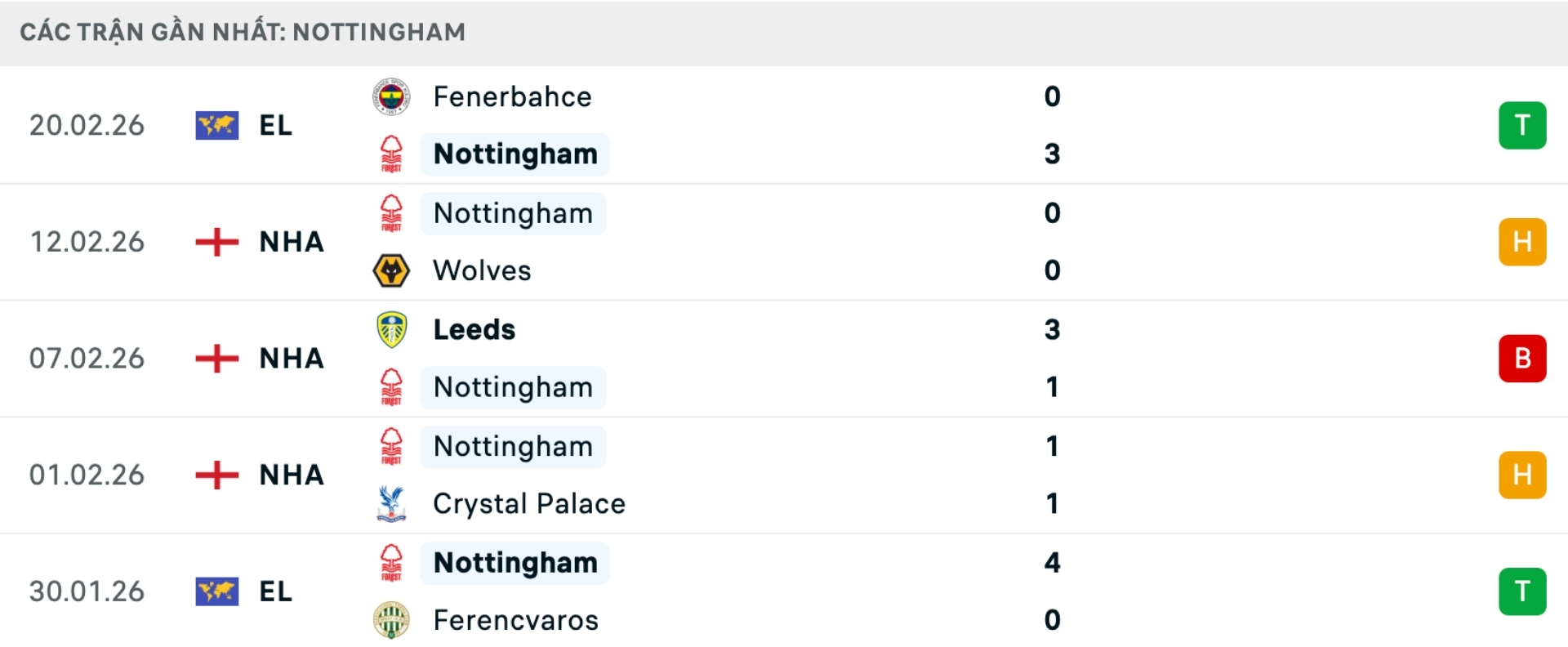Image resolution: width=1568 pixels, height=647 pixels.
Task: Open the highlighted Nottingham team name link
Action: (513, 154)
